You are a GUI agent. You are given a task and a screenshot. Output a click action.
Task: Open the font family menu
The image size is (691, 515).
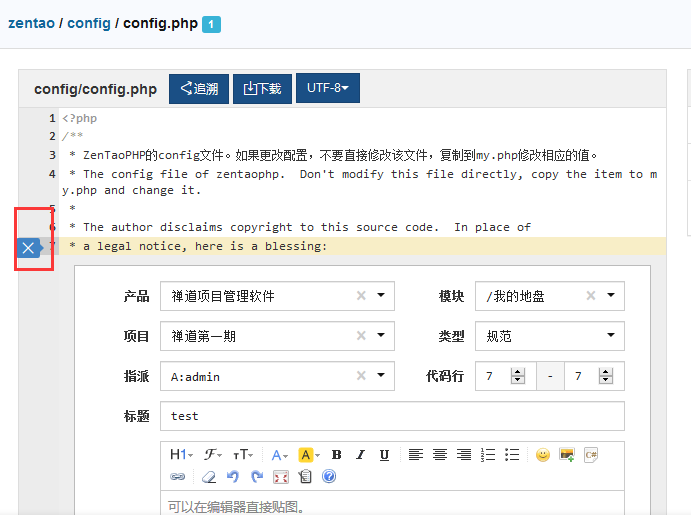coord(212,455)
